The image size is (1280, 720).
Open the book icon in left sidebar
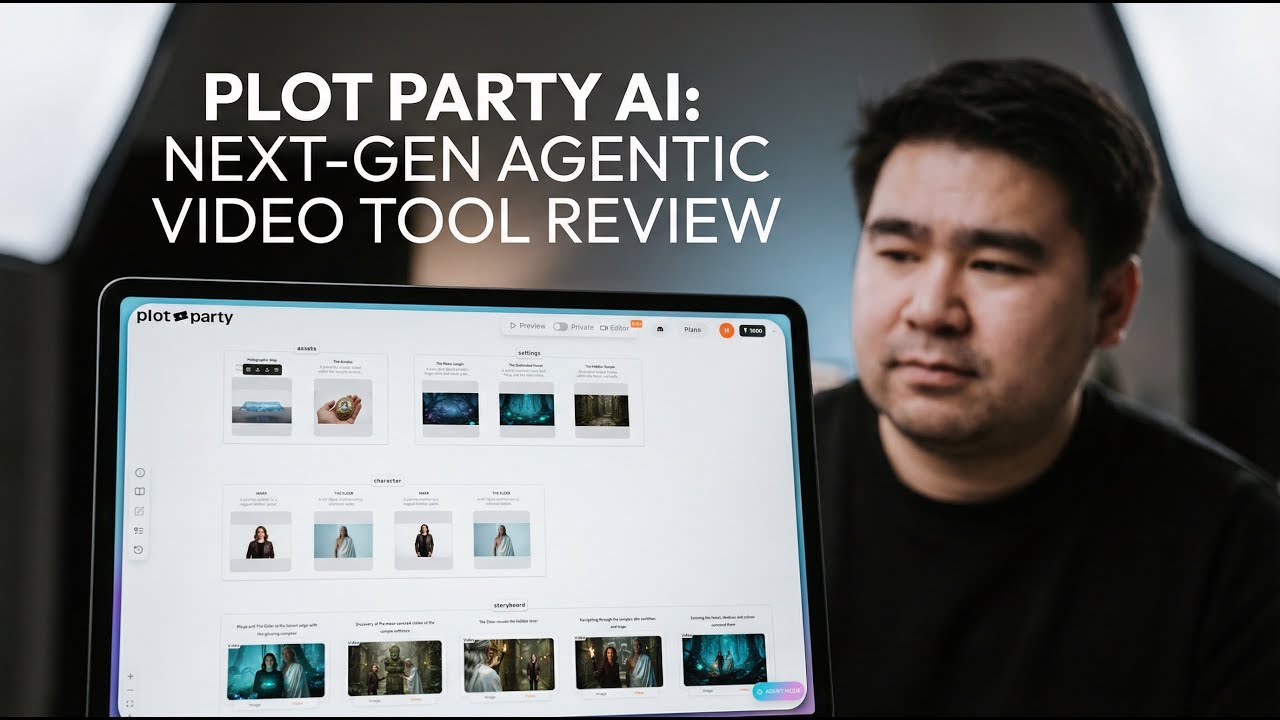coord(139,492)
